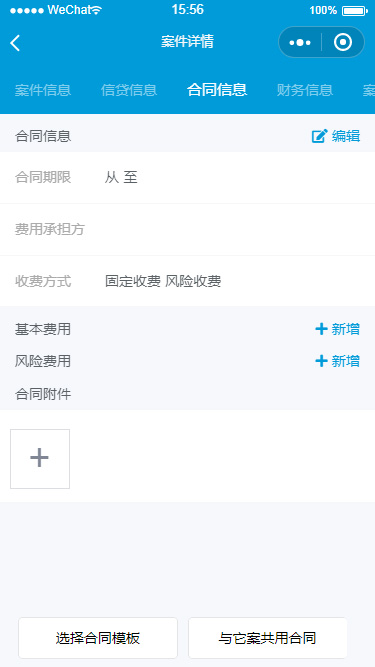Viewport: 375px width, 667px height.
Task: Open the 财务信息 tab
Action: (305, 90)
